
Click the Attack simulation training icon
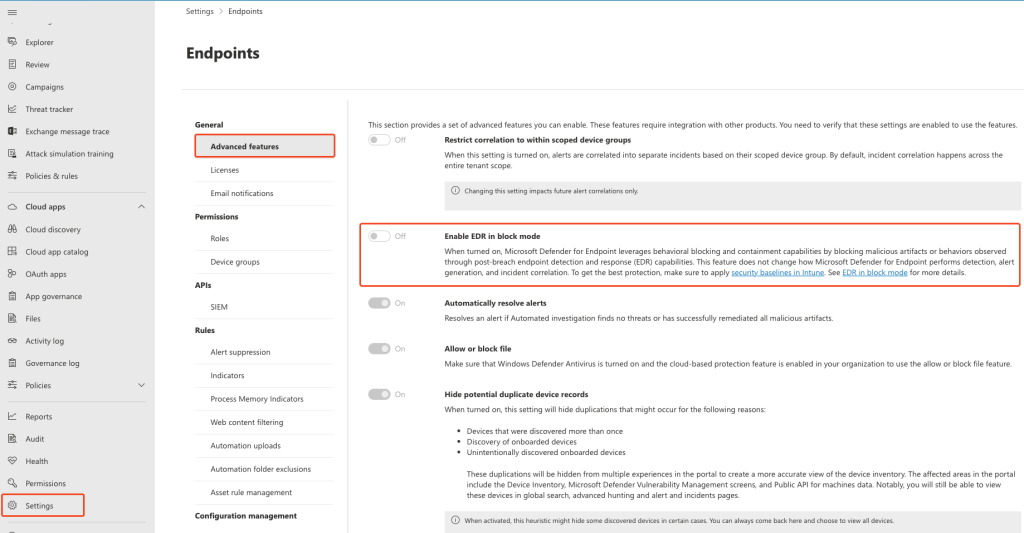click(13, 154)
